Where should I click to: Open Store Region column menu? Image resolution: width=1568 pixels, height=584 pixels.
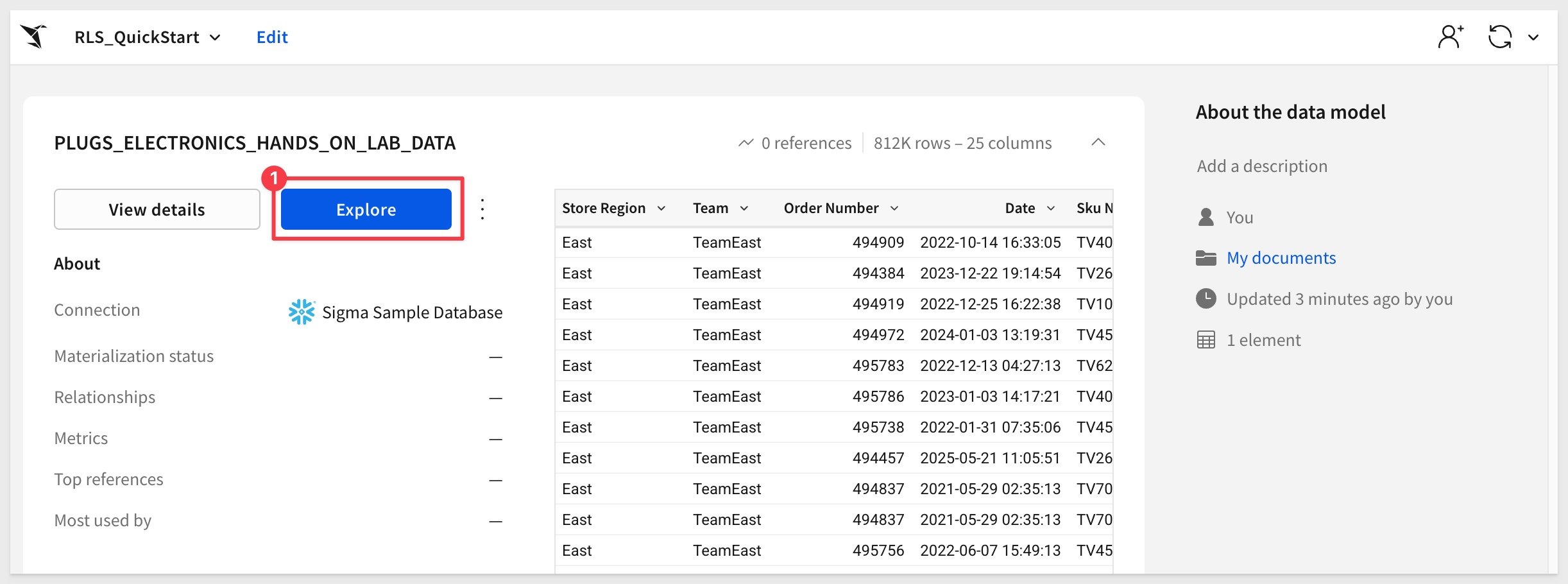click(661, 209)
